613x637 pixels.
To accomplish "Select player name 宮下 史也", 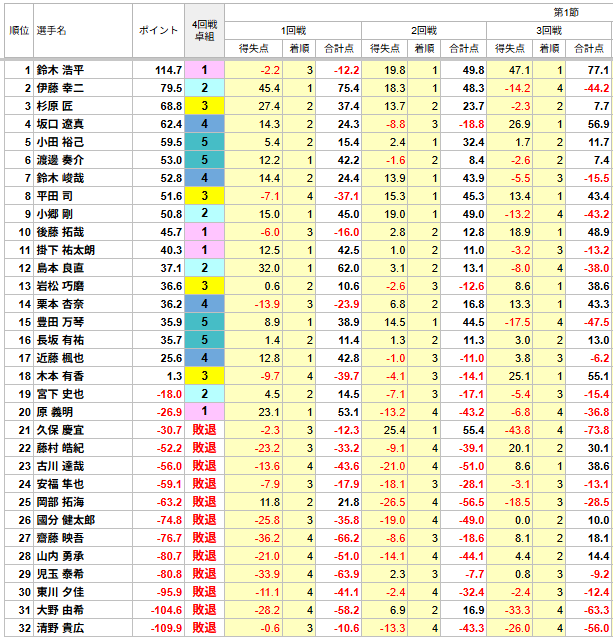I will pyautogui.click(x=60, y=394).
